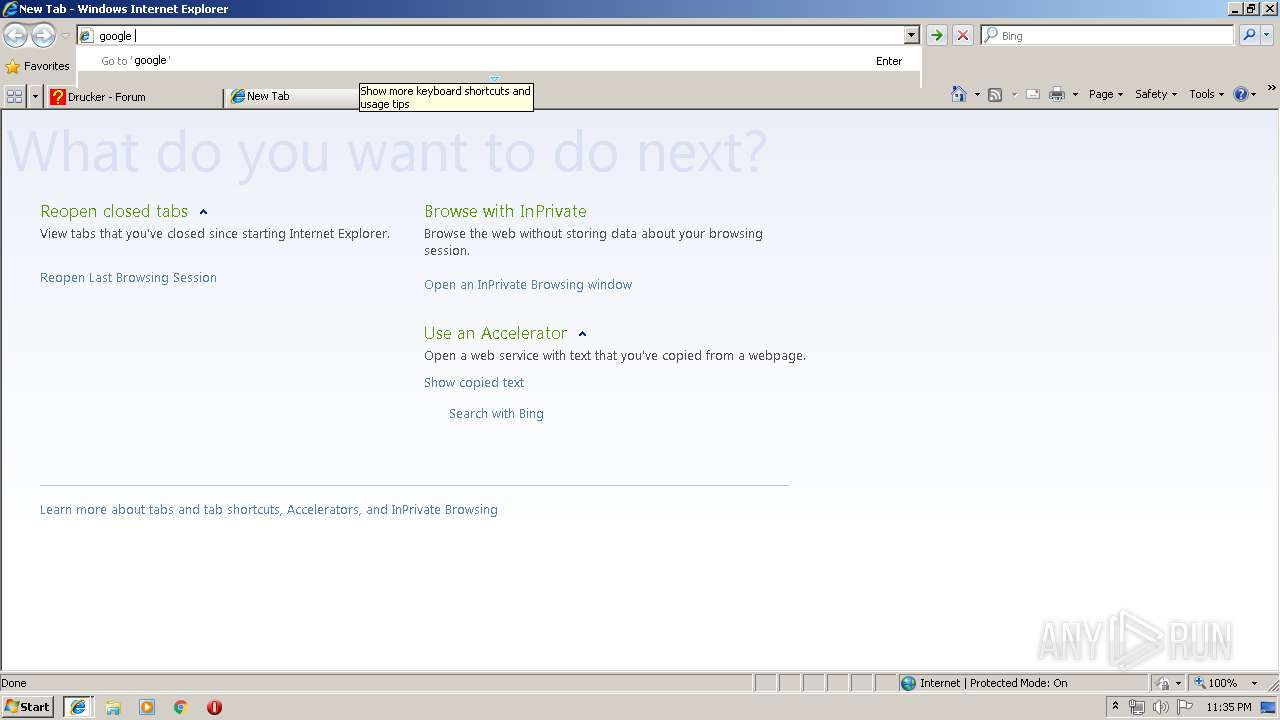Click the Print icon
This screenshot has height=720, width=1280.
(1057, 95)
